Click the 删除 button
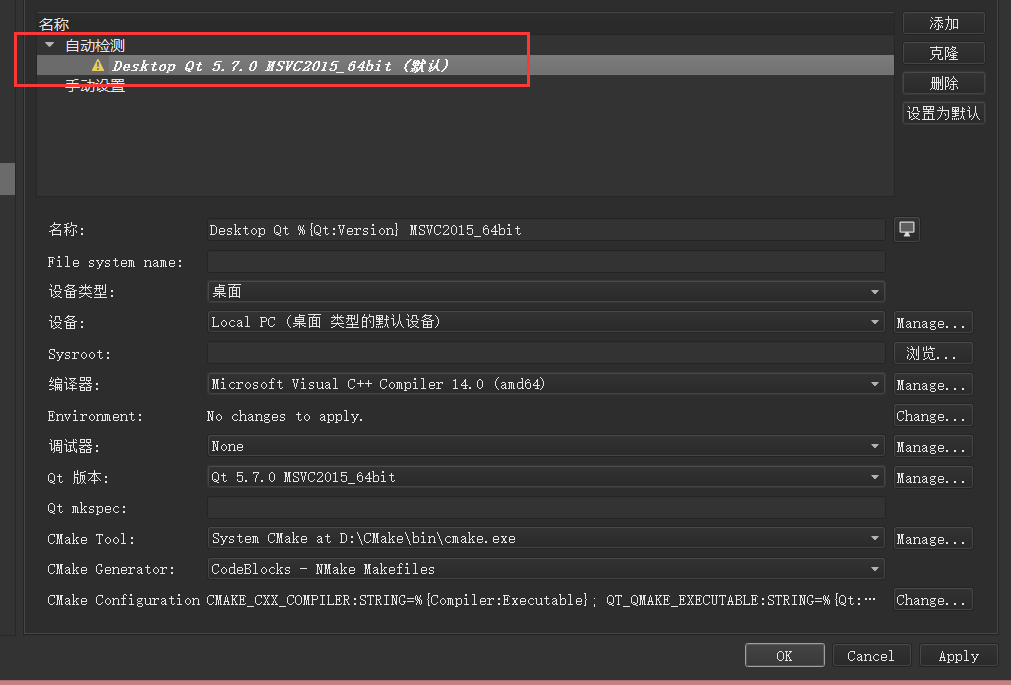Viewport: 1011px width, 685px height. pyautogui.click(x=943, y=83)
